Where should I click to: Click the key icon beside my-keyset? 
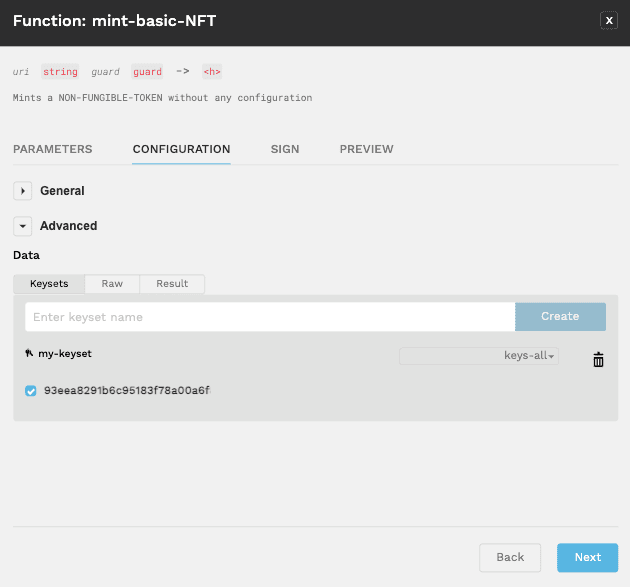click(x=29, y=354)
